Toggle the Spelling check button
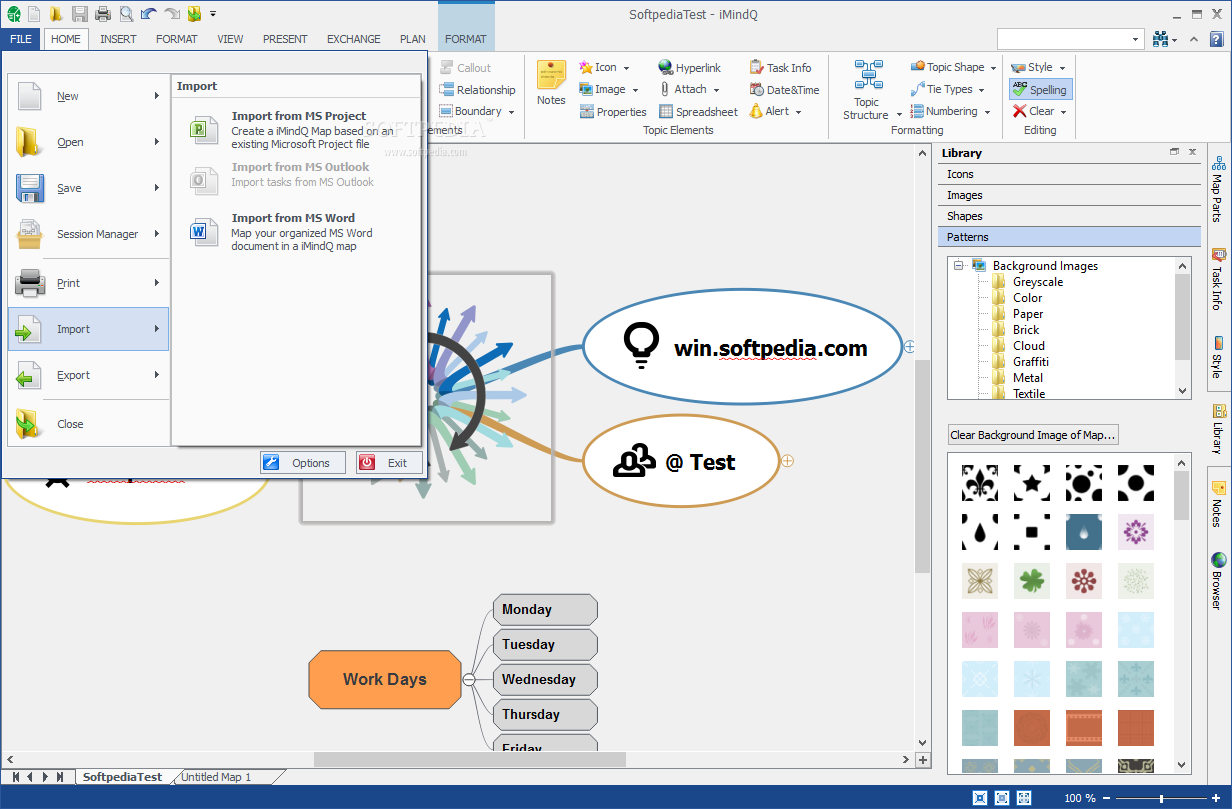 [x=1040, y=90]
